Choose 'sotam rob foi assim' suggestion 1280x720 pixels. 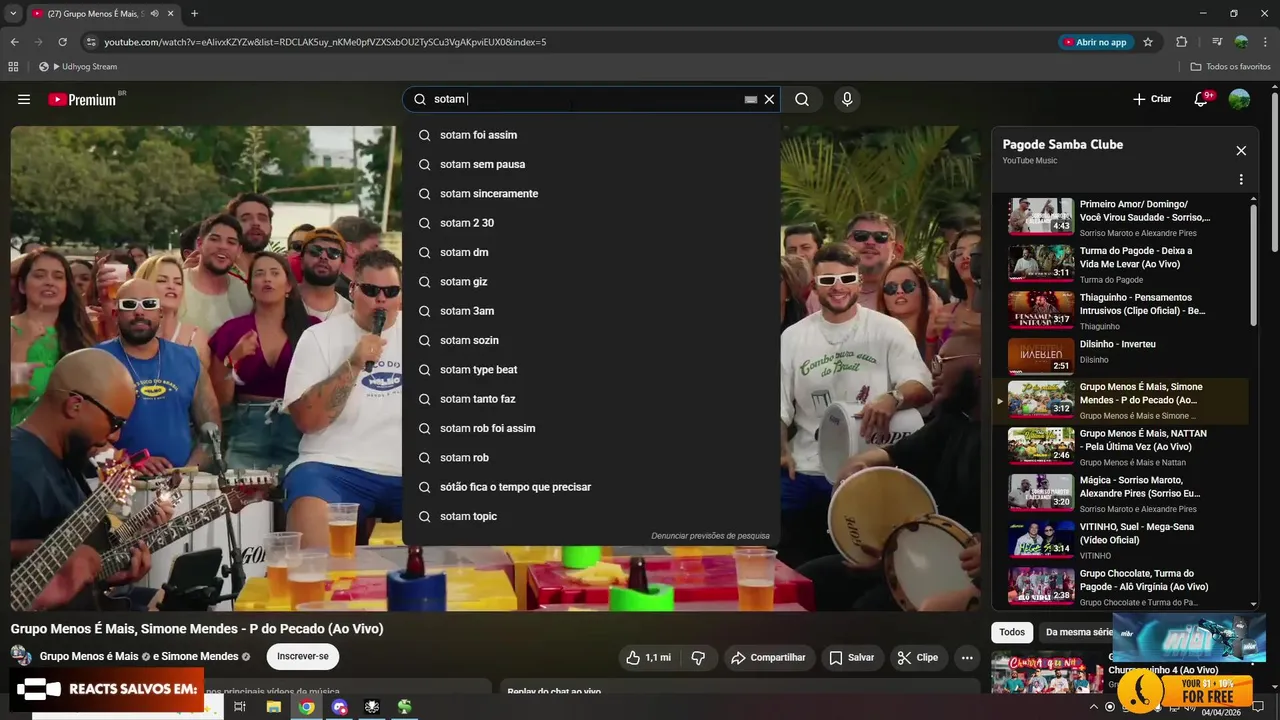tap(591, 428)
